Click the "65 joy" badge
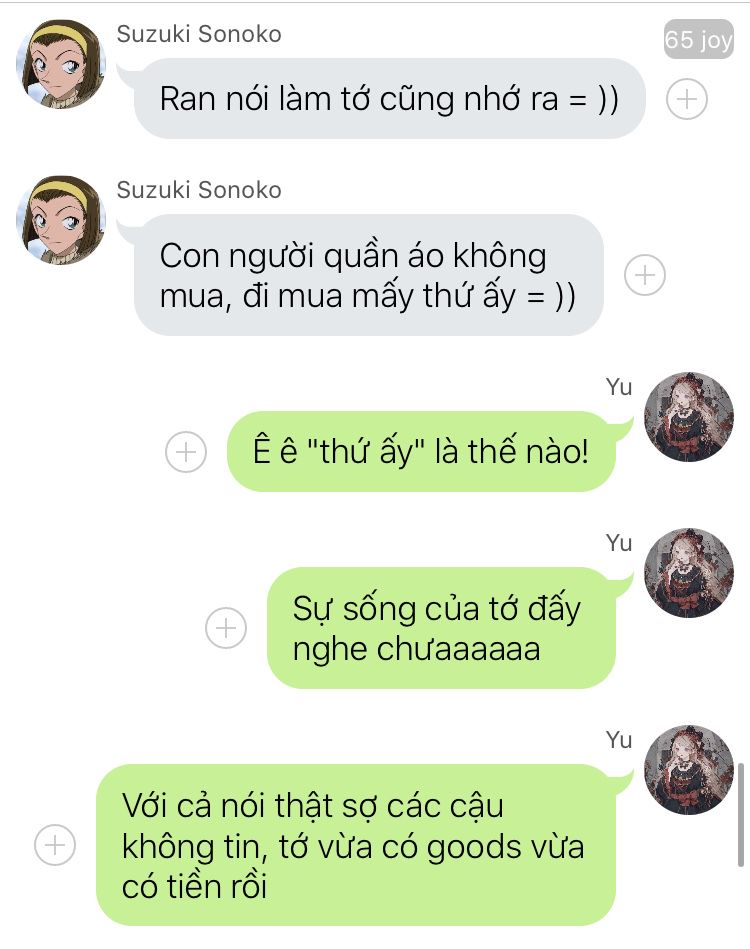This screenshot has height=949, width=750. [699, 39]
